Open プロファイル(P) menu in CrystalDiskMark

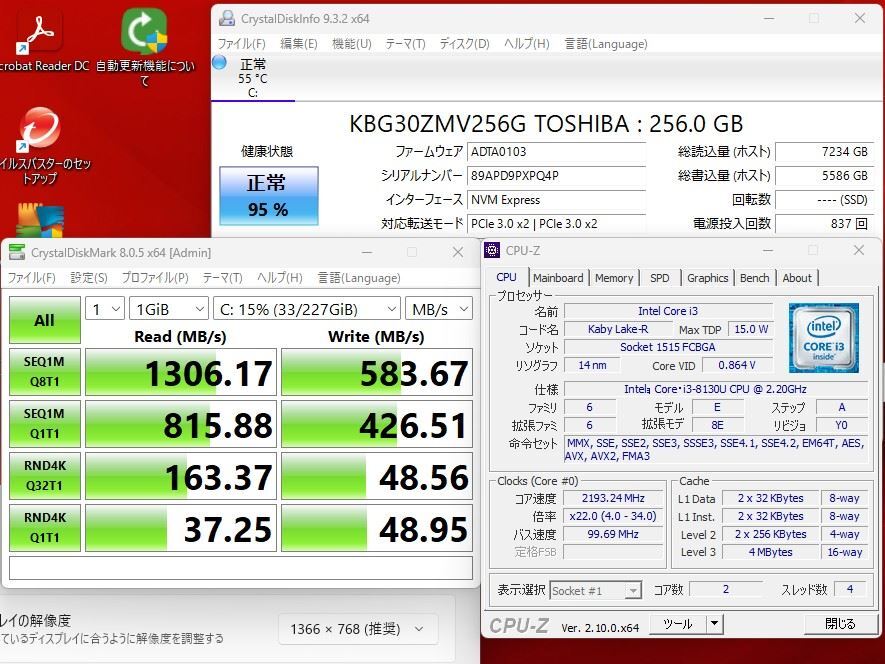coord(155,278)
